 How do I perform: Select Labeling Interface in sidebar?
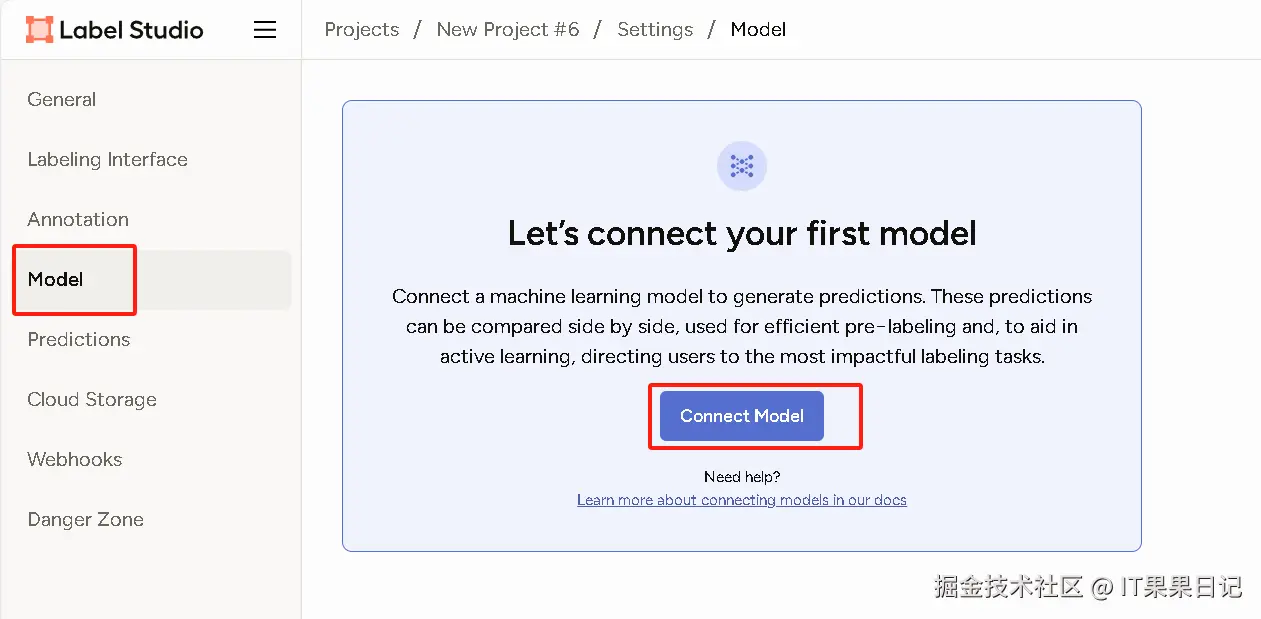[108, 160]
